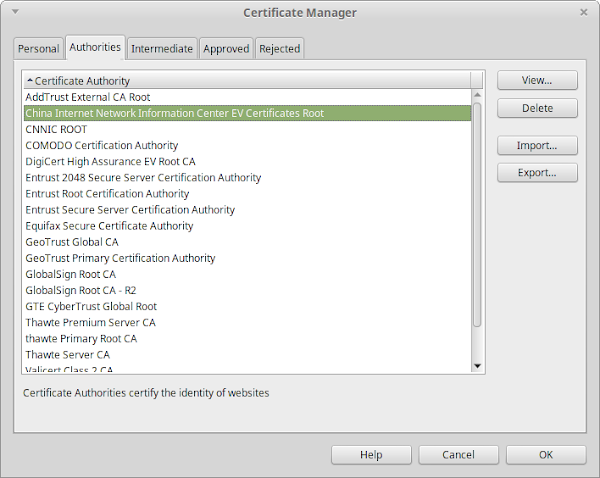Image resolution: width=600 pixels, height=478 pixels.
Task: Select GlobalSign Root CA - R2
Action: (x=247, y=290)
